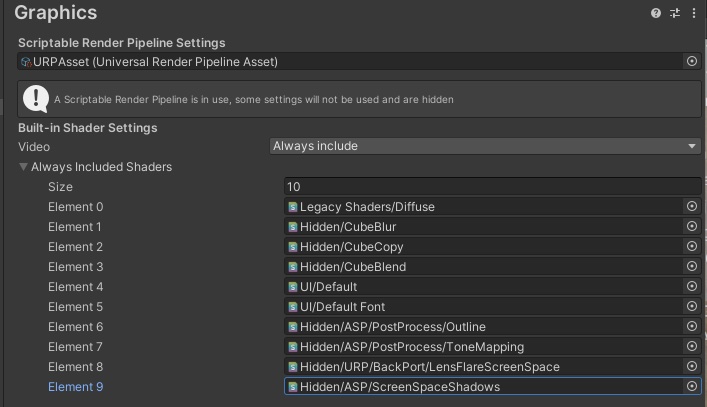Open object picker for Hidden/ASP/ScreenSpaceShadows

point(691,386)
